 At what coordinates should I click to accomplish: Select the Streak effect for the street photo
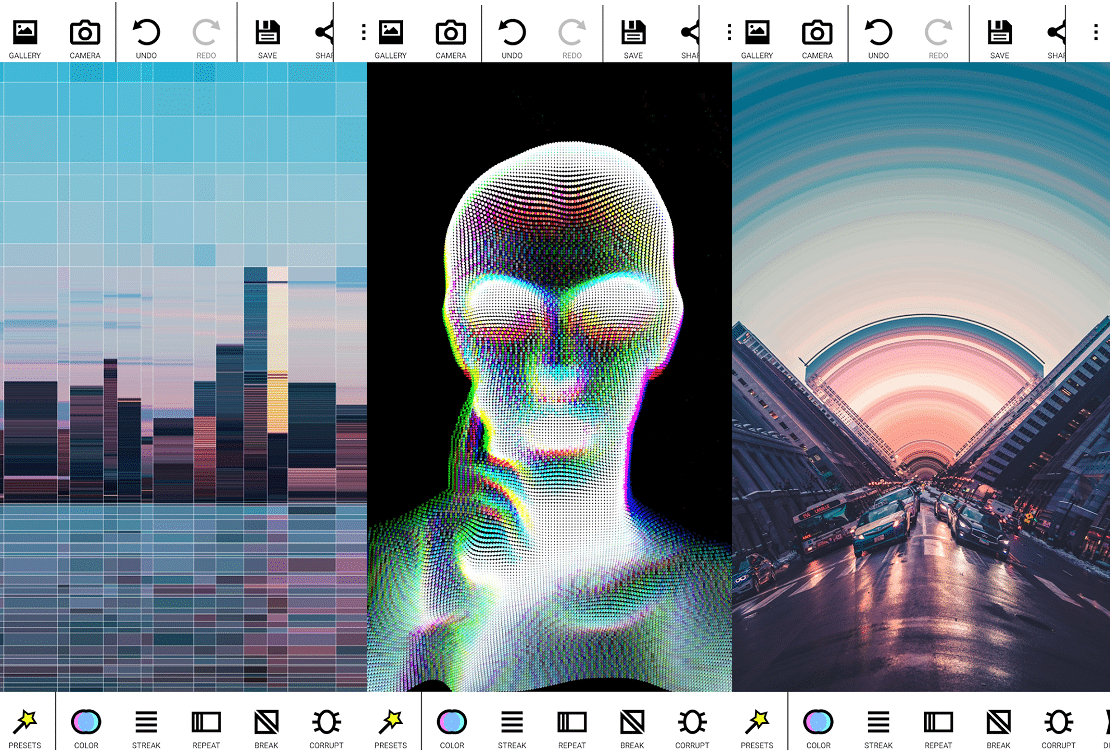click(879, 727)
